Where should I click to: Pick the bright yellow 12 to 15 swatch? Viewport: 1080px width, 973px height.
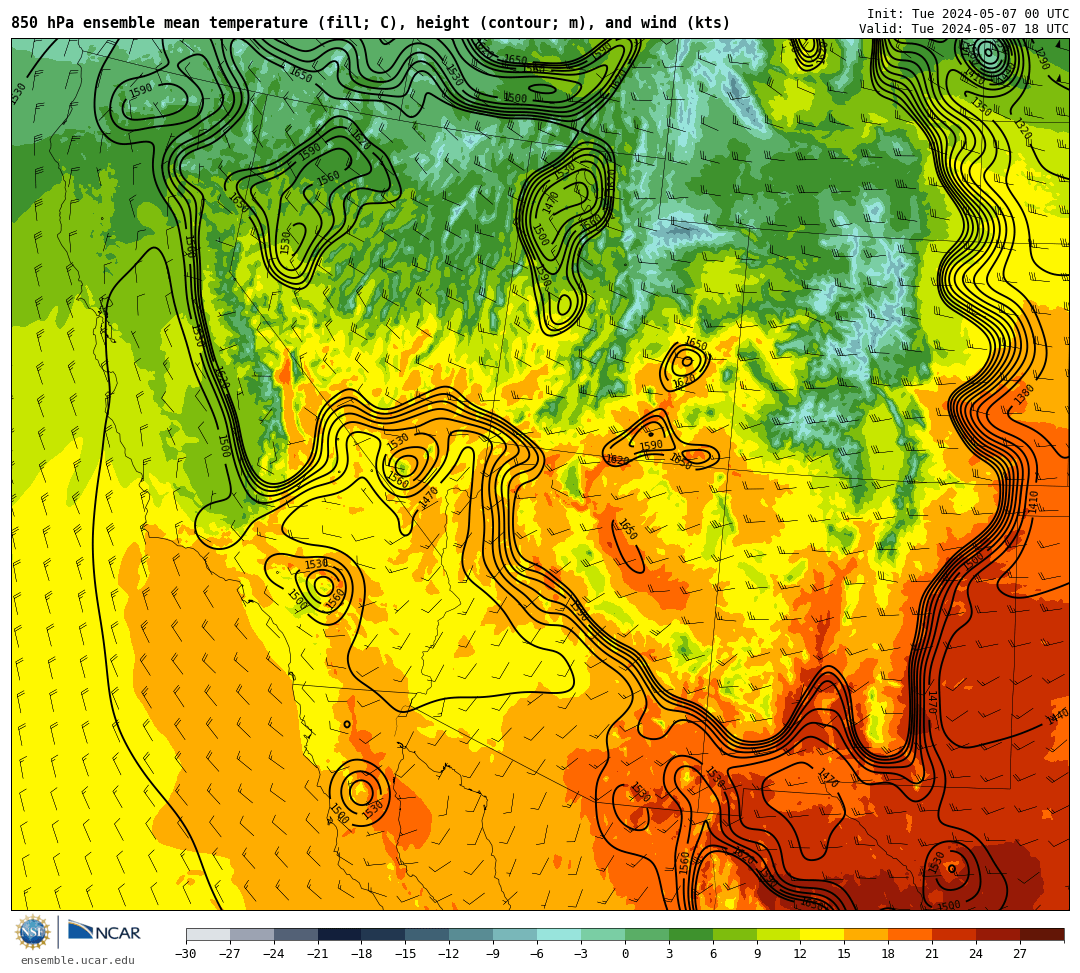point(823,934)
